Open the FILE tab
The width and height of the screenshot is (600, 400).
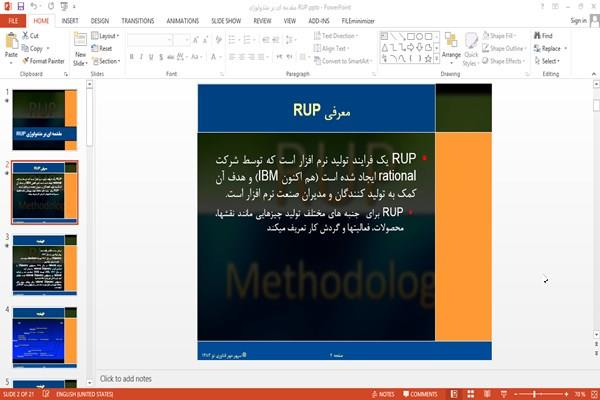pos(13,21)
